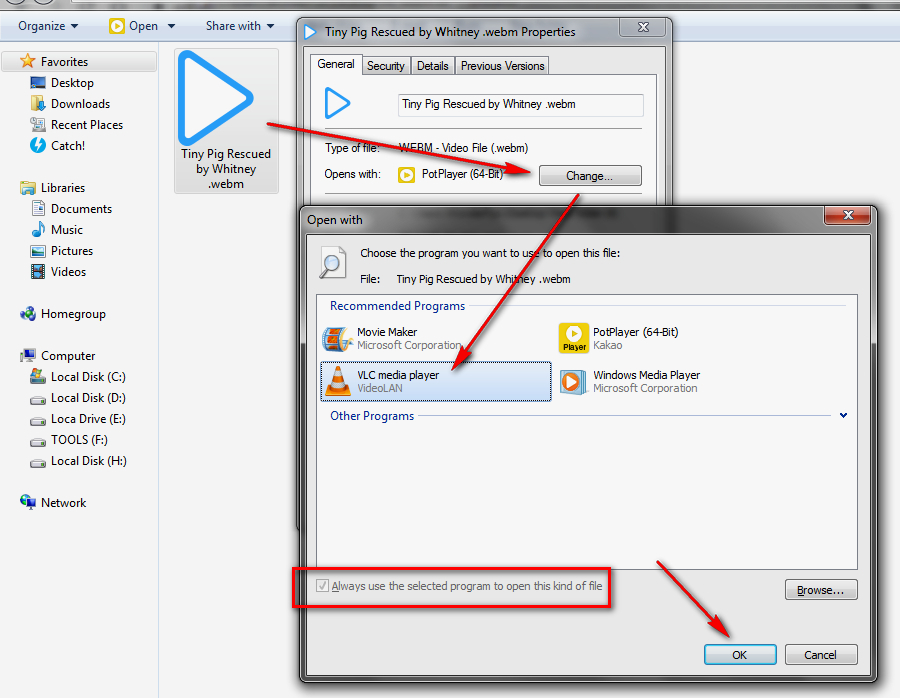Open Desktop icon in Favorites
The width and height of the screenshot is (900, 698).
coord(38,83)
